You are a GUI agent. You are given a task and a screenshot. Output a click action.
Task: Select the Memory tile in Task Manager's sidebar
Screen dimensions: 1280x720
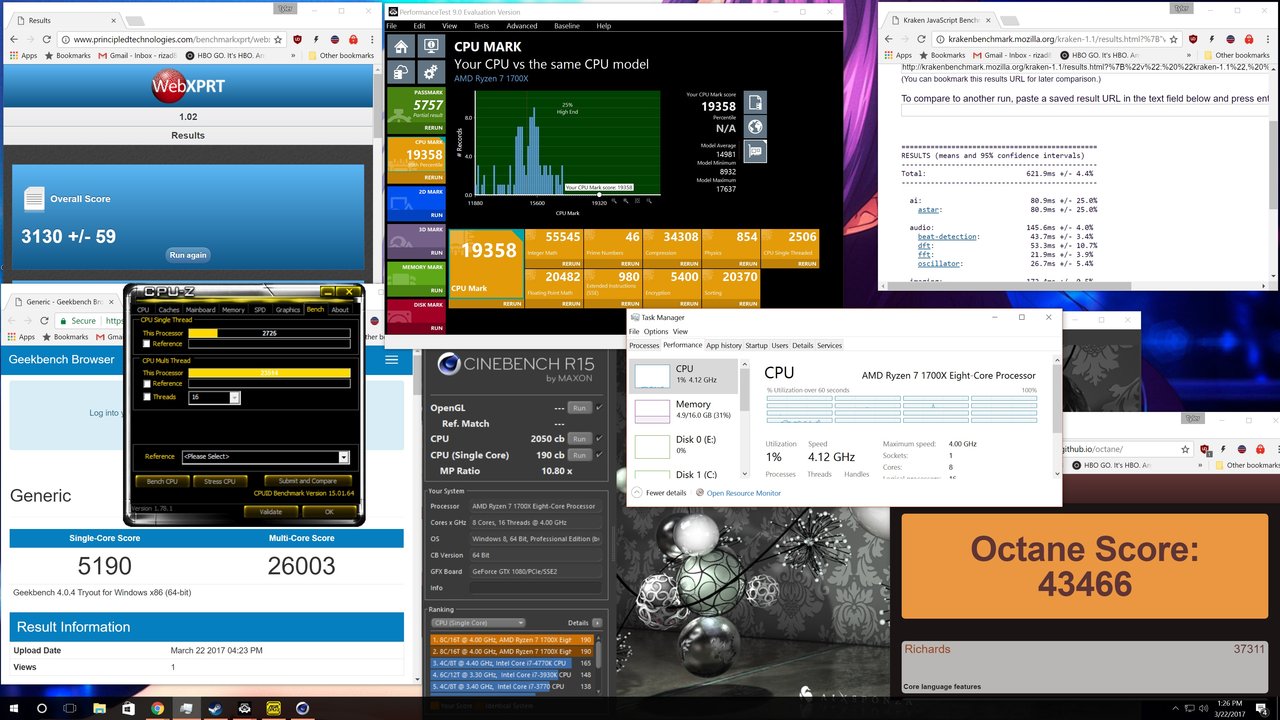[x=685, y=409]
